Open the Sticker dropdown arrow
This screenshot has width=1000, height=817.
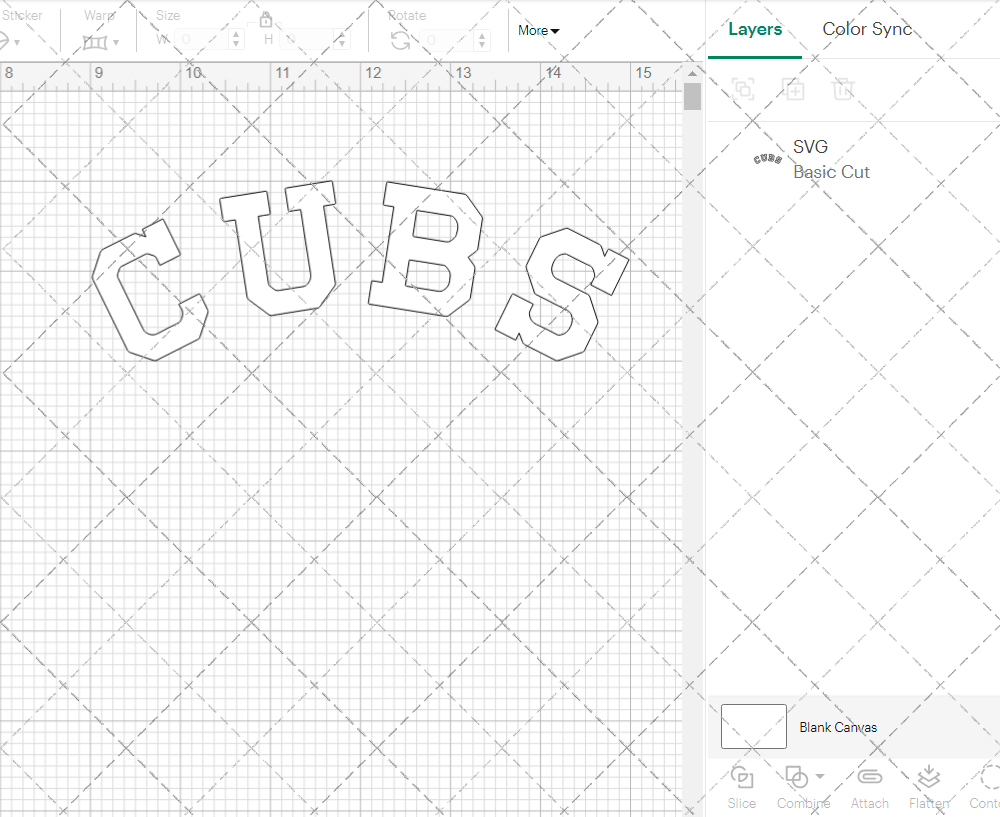17,43
